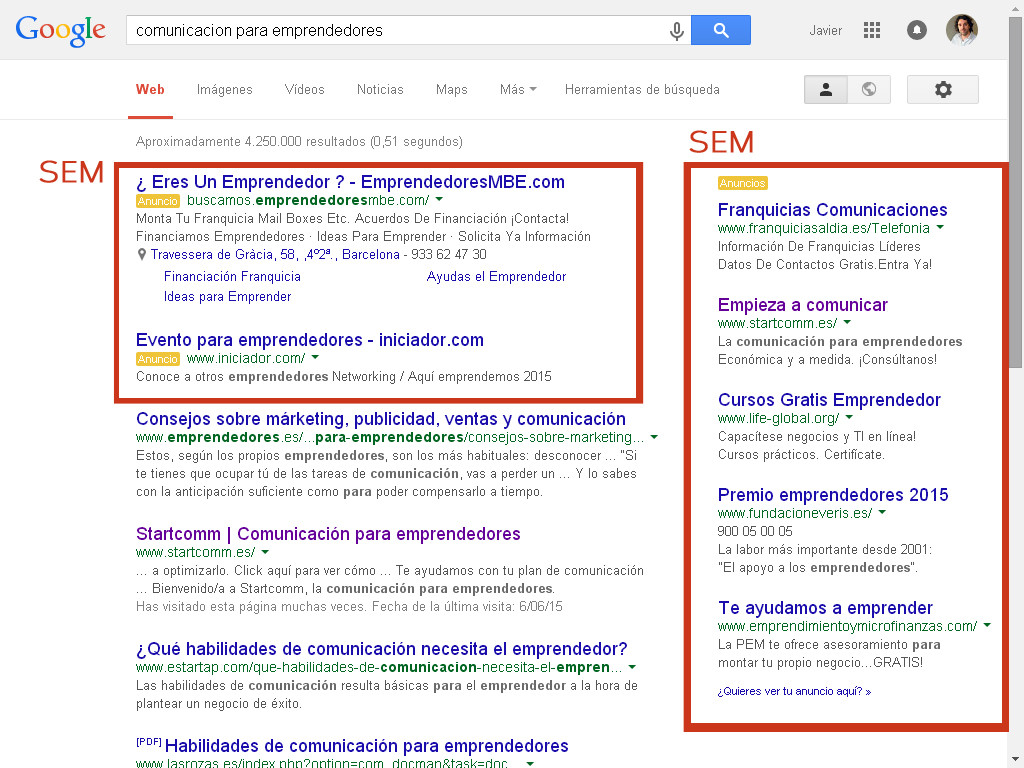Click the Anuncio badge beside www.iniciador.com

click(x=157, y=359)
